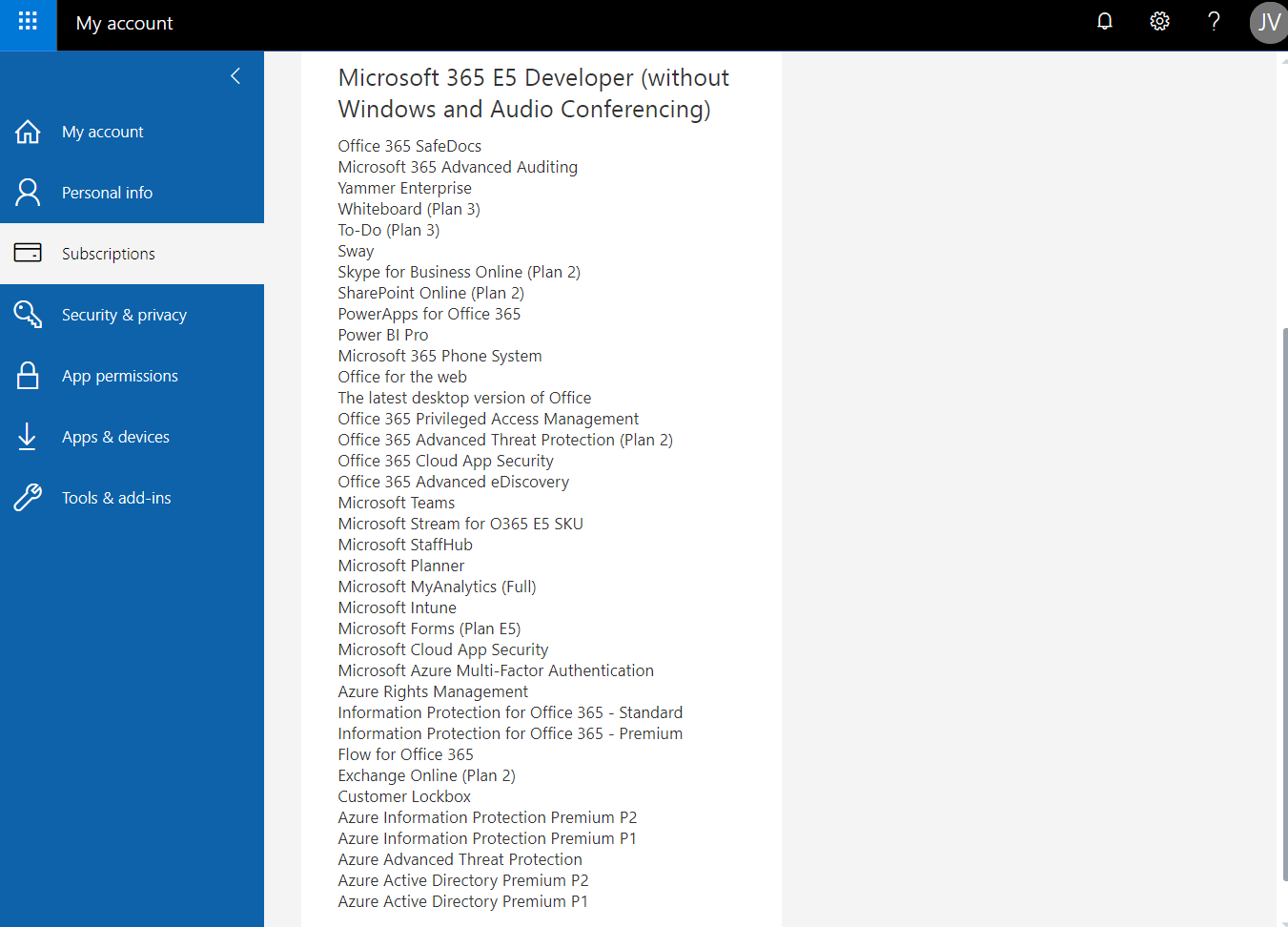1288x927 pixels.
Task: Click Microsoft 365 Advanced Auditing text
Action: [458, 167]
